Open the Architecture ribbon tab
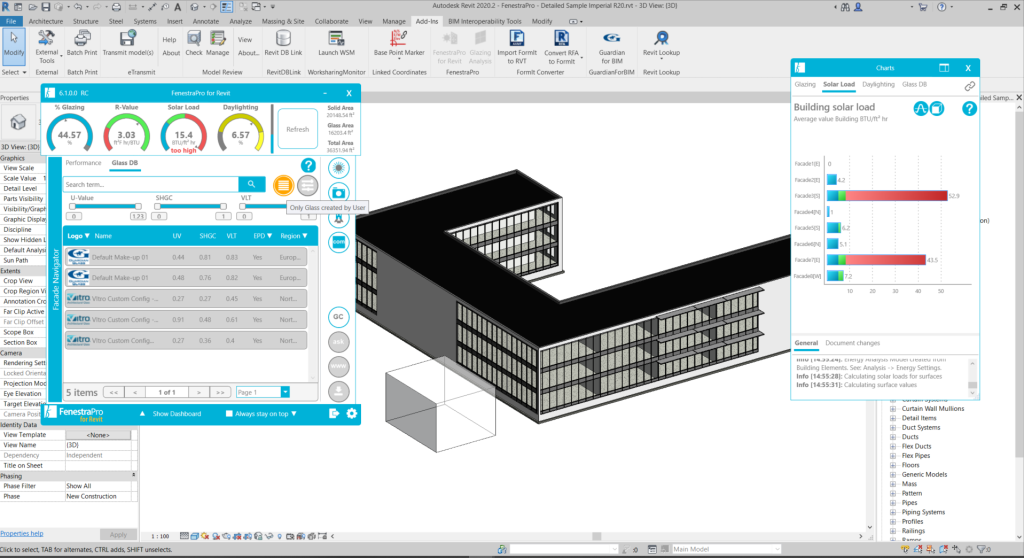The width and height of the screenshot is (1024, 558). (x=45, y=21)
